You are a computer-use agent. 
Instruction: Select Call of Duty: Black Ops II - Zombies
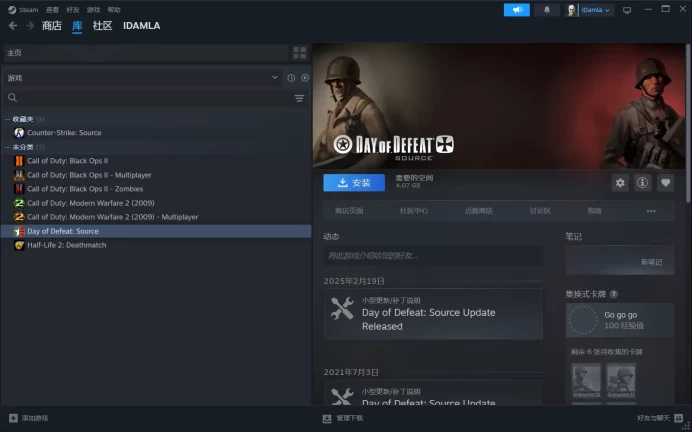pos(85,189)
